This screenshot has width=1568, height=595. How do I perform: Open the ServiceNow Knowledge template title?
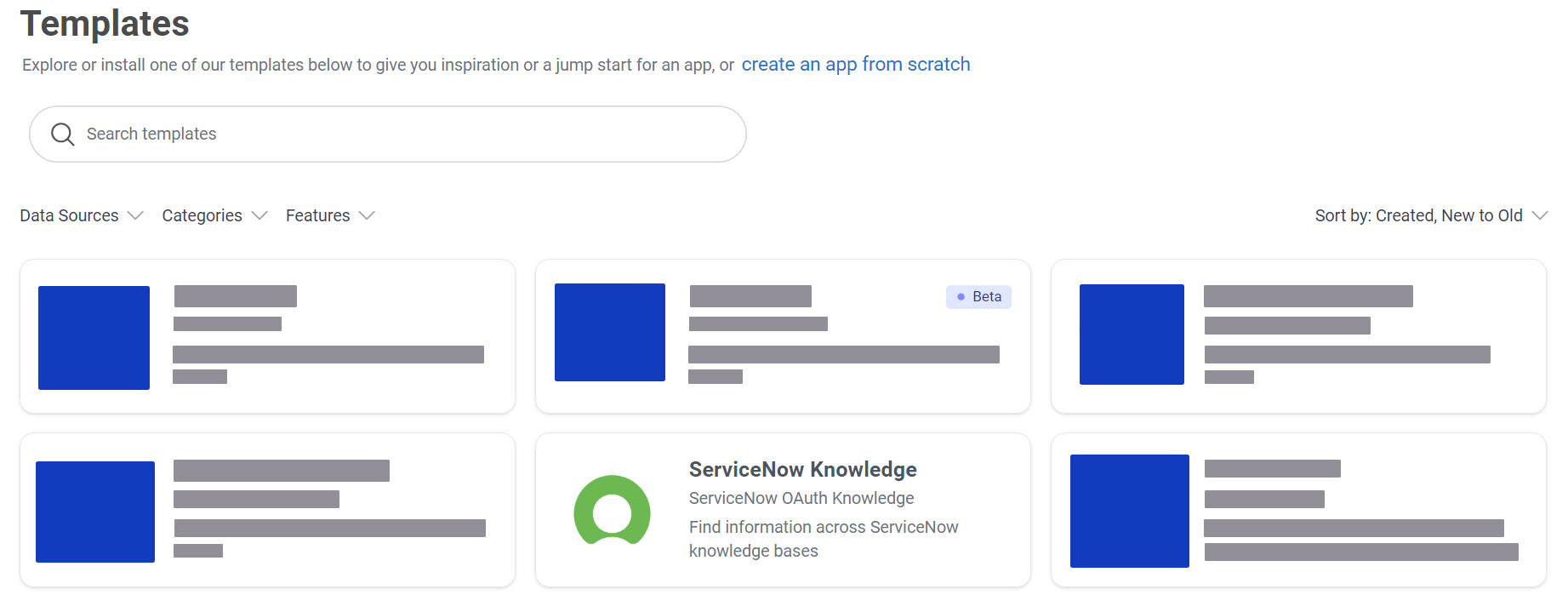(x=802, y=469)
